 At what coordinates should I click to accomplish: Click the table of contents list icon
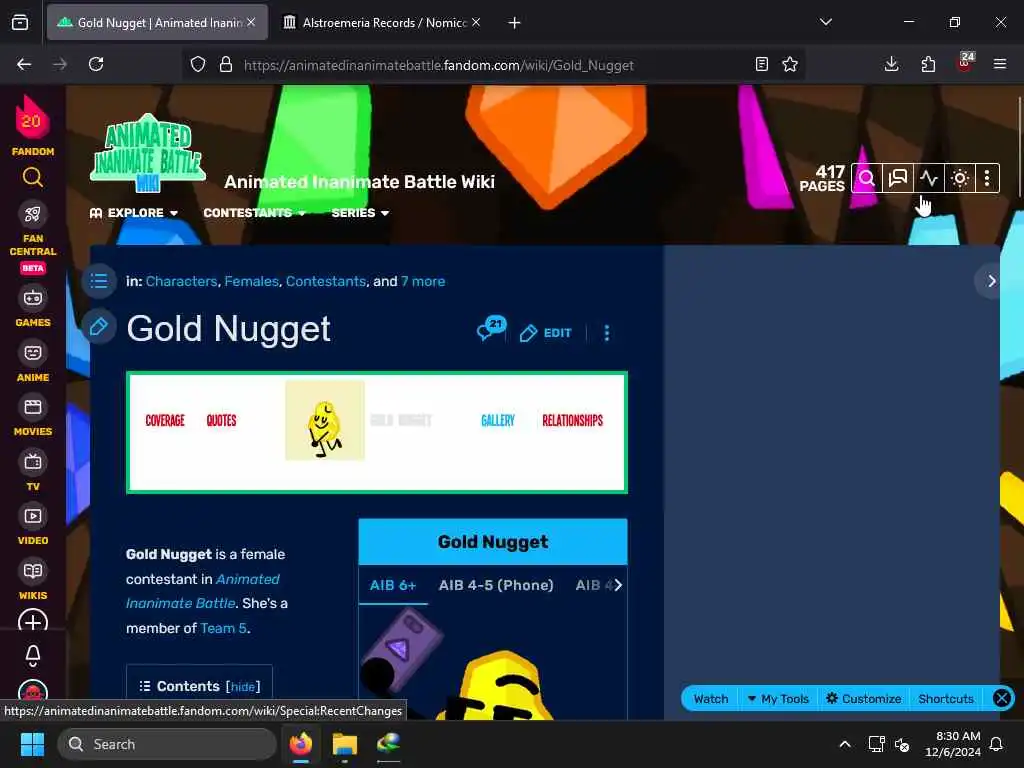click(99, 281)
